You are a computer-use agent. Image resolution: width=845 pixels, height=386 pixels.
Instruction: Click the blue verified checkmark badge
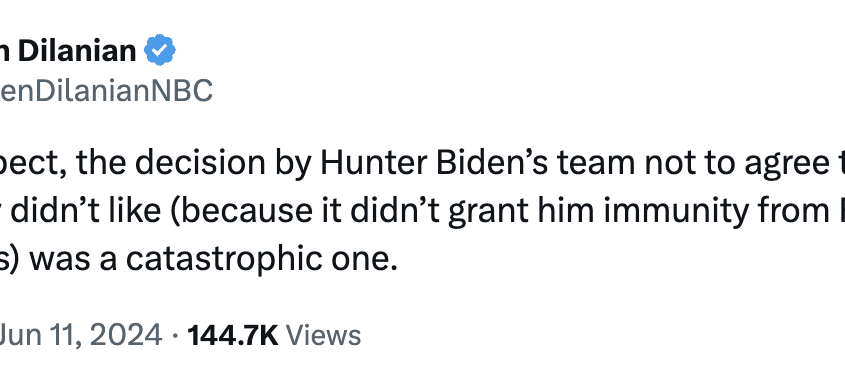[160, 50]
